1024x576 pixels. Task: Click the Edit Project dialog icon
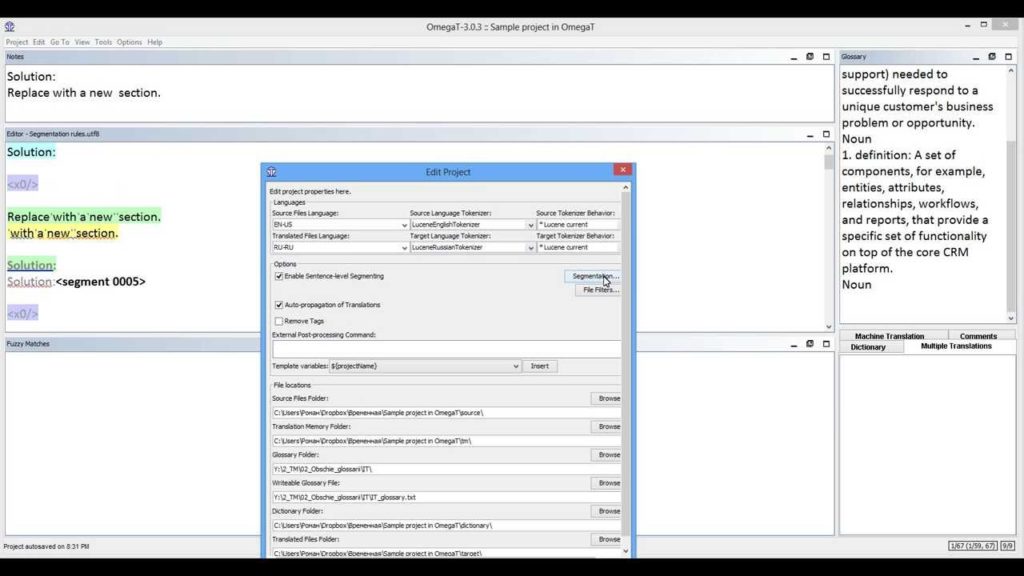[270, 171]
